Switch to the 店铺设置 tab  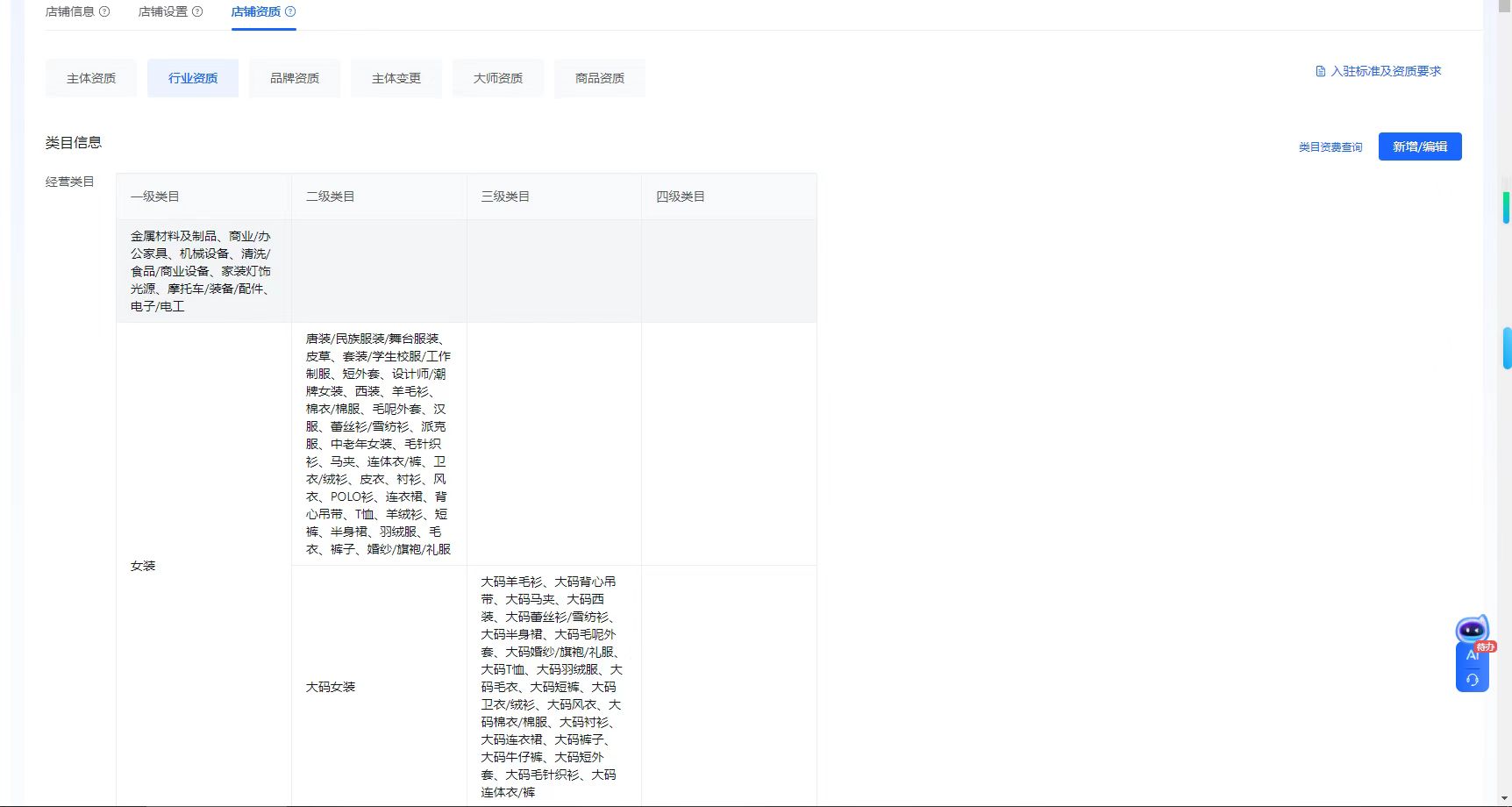(x=163, y=12)
